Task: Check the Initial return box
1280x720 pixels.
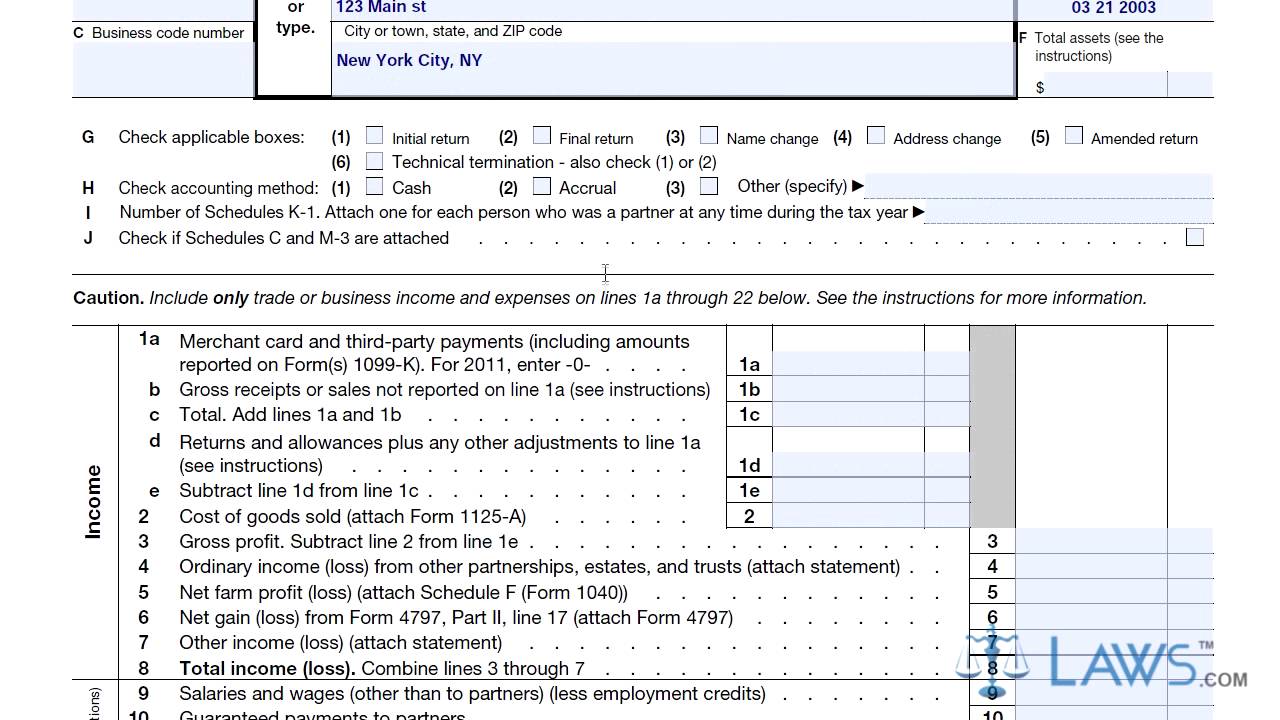Action: [375, 135]
